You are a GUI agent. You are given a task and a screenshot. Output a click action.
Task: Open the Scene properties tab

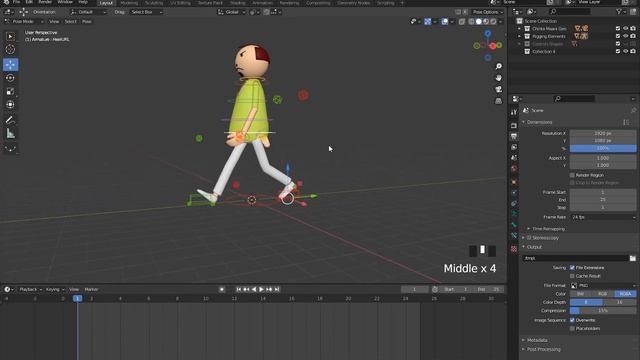click(514, 158)
